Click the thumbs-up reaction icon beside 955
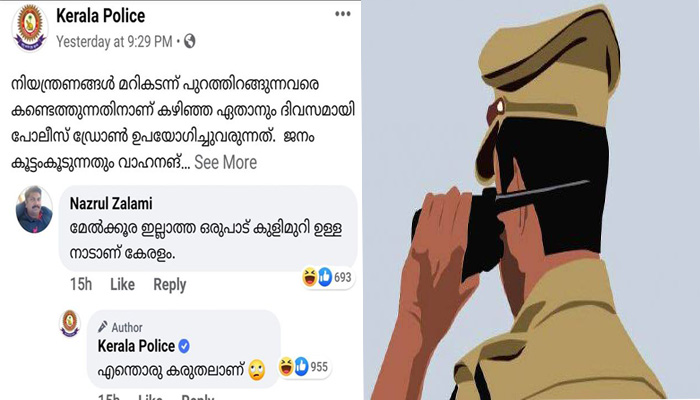700x400 pixels. 301,366
